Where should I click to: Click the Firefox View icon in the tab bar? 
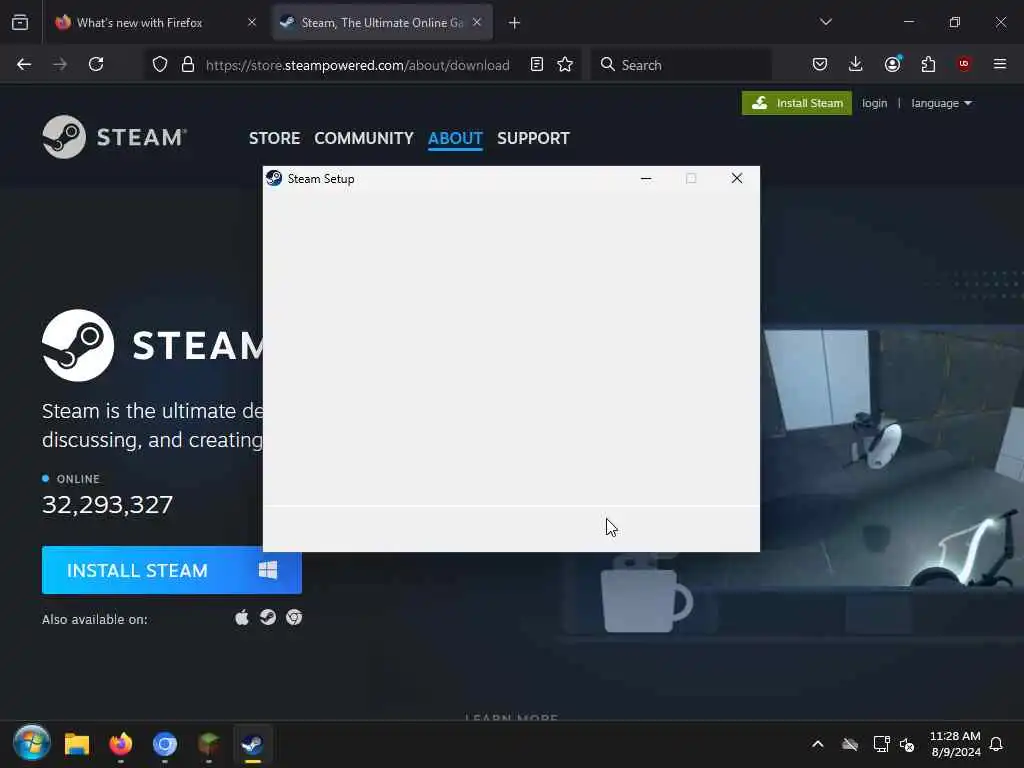pyautogui.click(x=20, y=22)
